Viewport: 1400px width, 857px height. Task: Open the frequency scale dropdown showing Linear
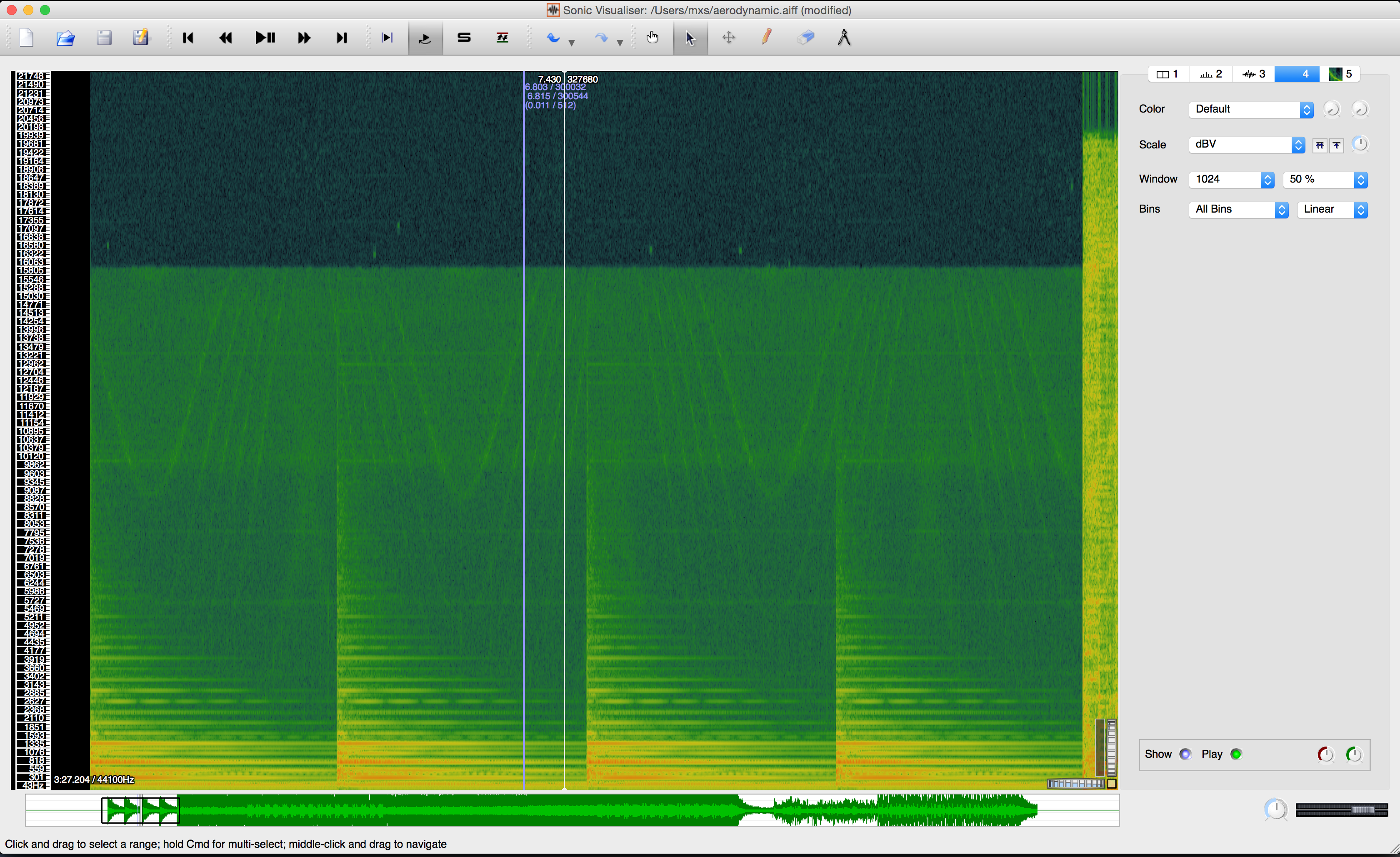(x=1332, y=210)
